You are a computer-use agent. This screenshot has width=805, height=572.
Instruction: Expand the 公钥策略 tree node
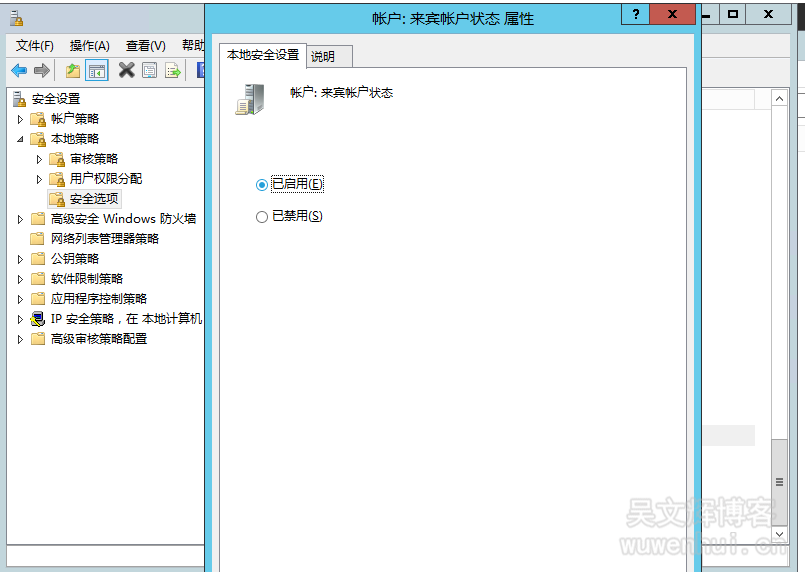20,259
